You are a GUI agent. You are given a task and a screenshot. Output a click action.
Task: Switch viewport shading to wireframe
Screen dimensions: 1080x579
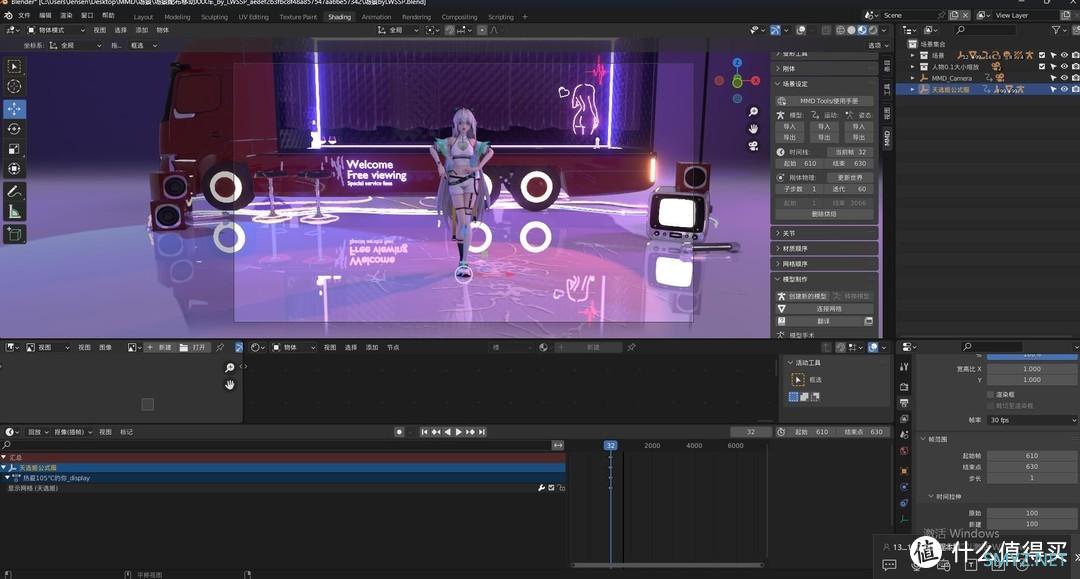(x=841, y=30)
